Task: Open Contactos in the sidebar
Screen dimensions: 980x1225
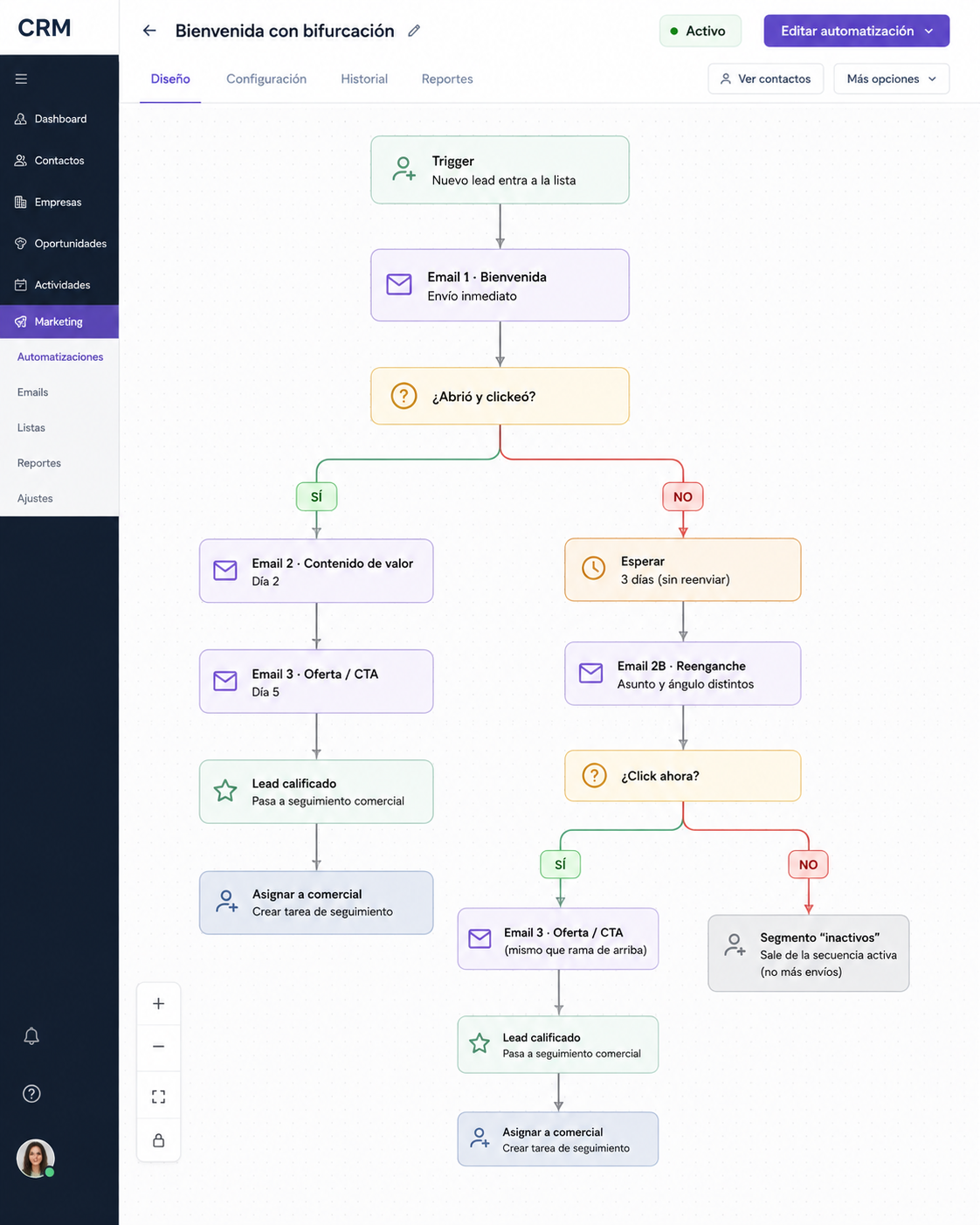Action: [59, 161]
